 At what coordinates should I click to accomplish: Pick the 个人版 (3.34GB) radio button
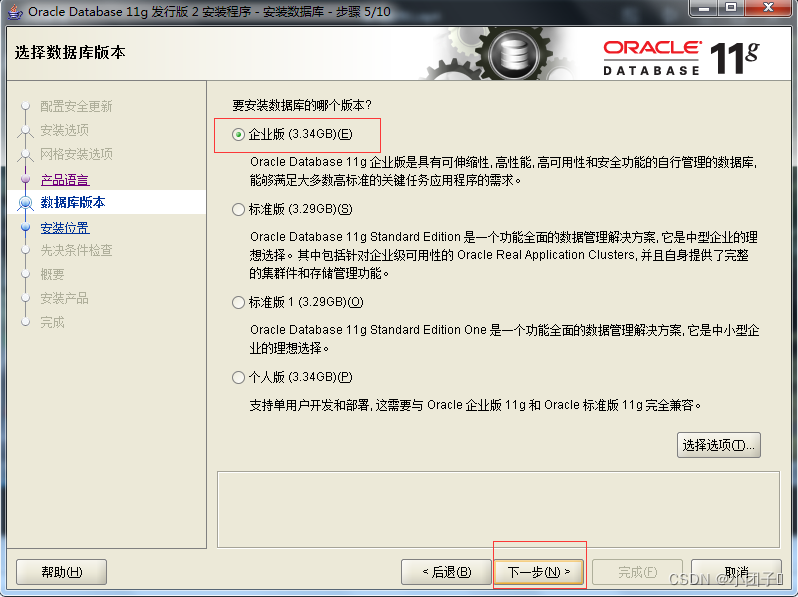point(238,377)
